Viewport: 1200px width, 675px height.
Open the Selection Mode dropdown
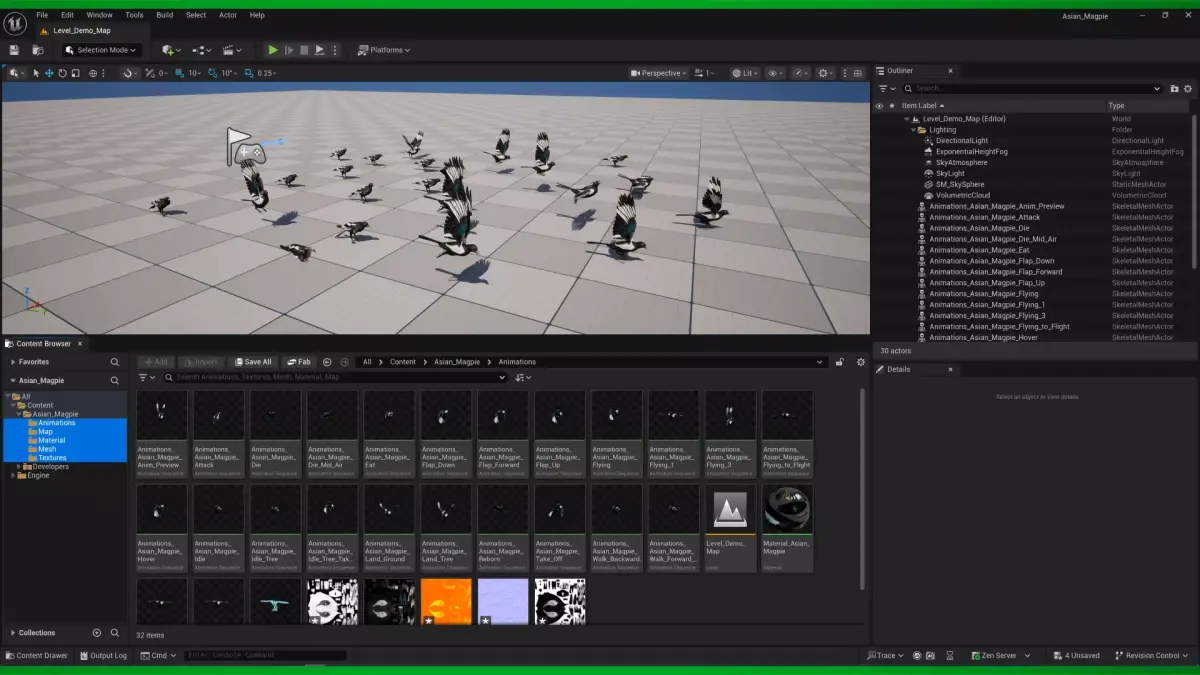[x=102, y=50]
